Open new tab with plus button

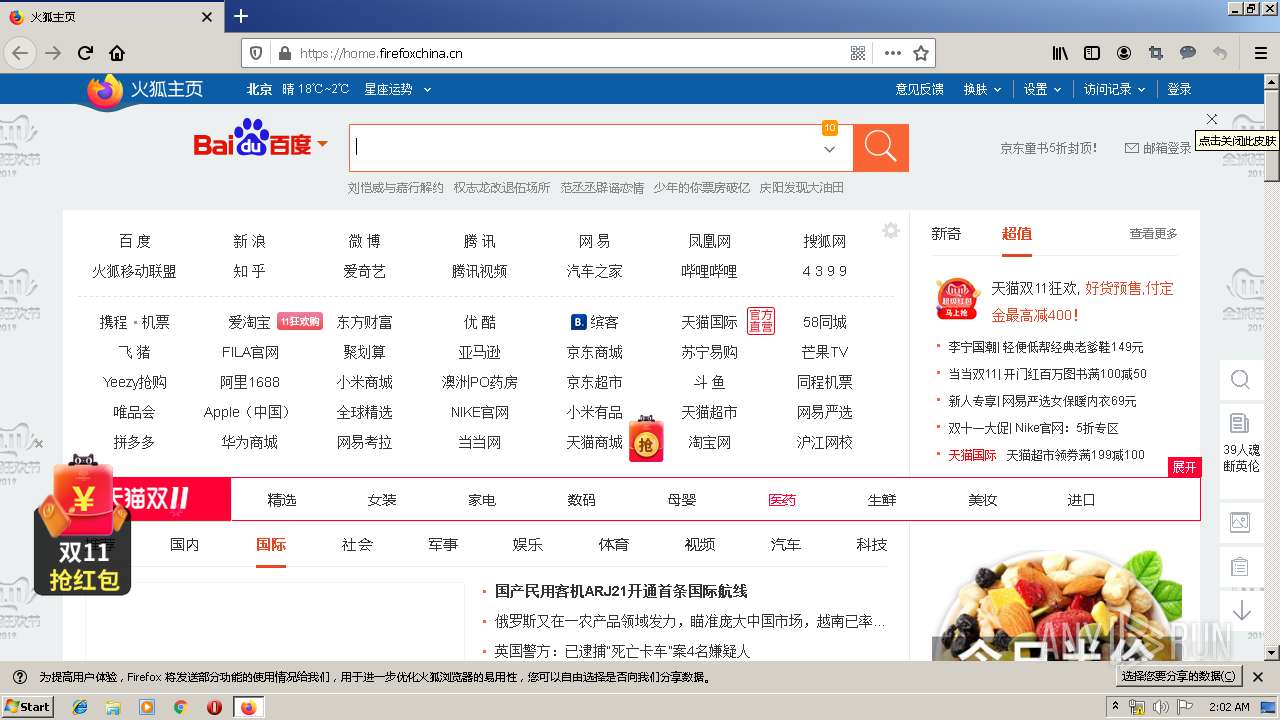[x=241, y=16]
